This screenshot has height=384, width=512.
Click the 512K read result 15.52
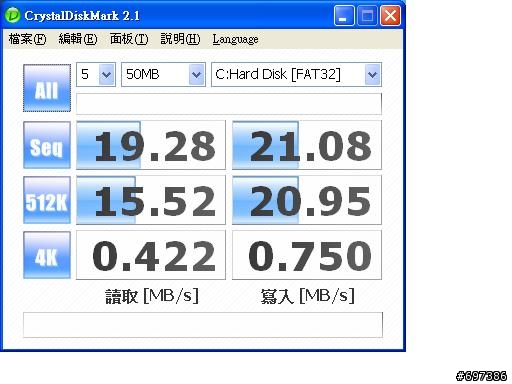click(151, 200)
